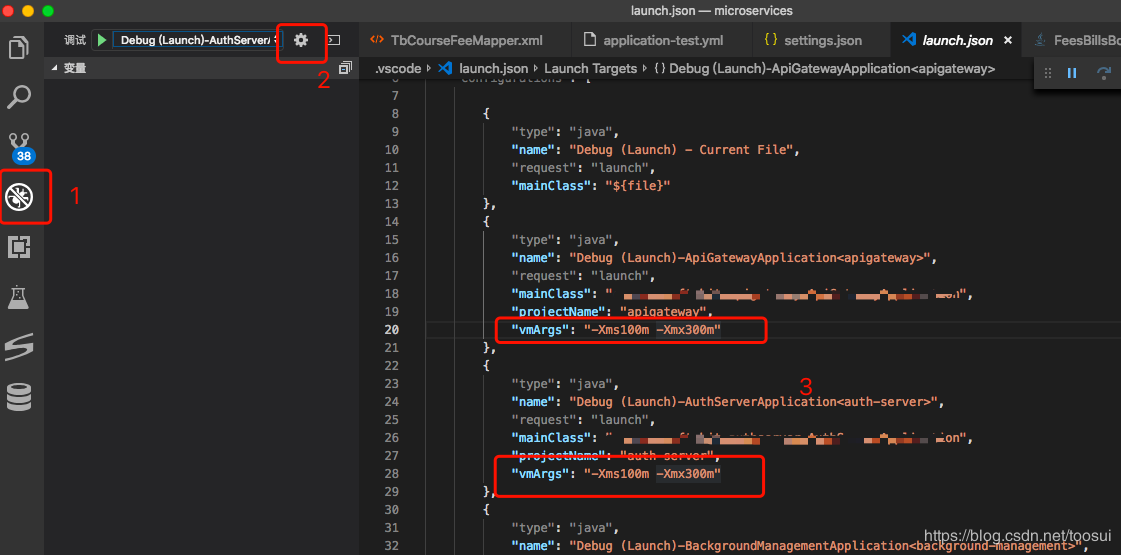
Task: Click the "type": "java" text on line 9
Action: [560, 132]
